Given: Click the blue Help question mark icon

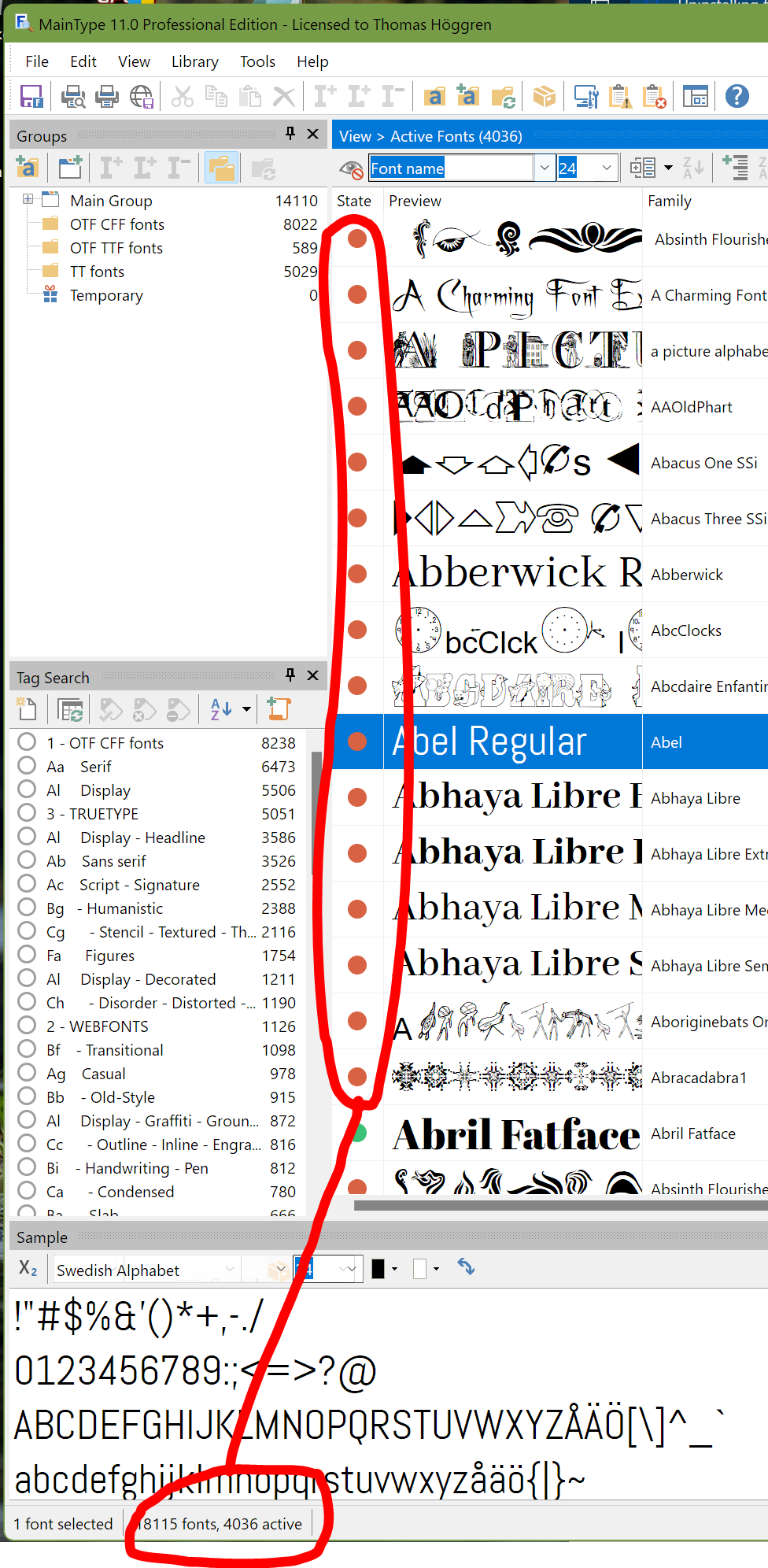Looking at the screenshot, I should (737, 97).
